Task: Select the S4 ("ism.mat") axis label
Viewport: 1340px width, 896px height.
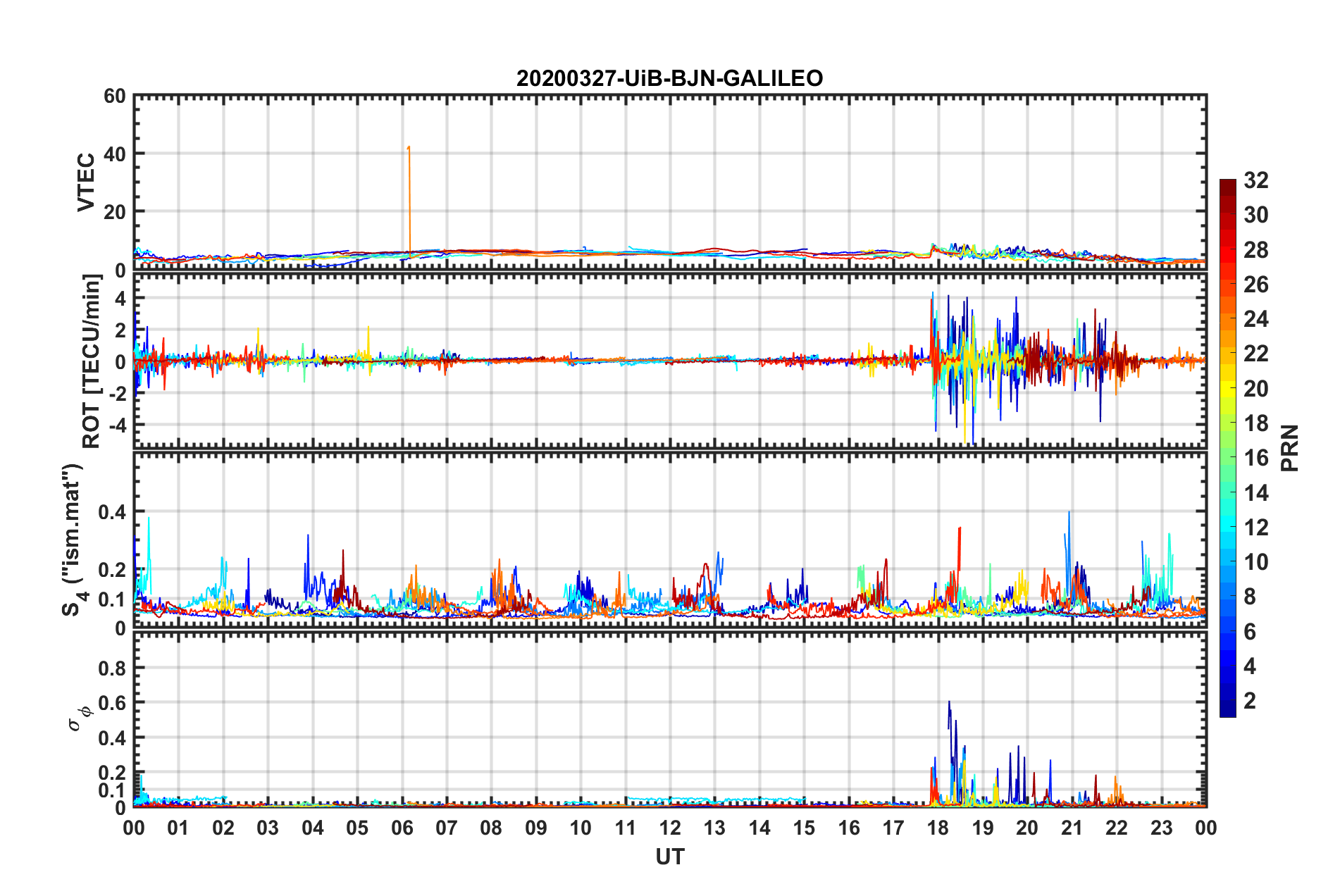Action: [x=73, y=540]
